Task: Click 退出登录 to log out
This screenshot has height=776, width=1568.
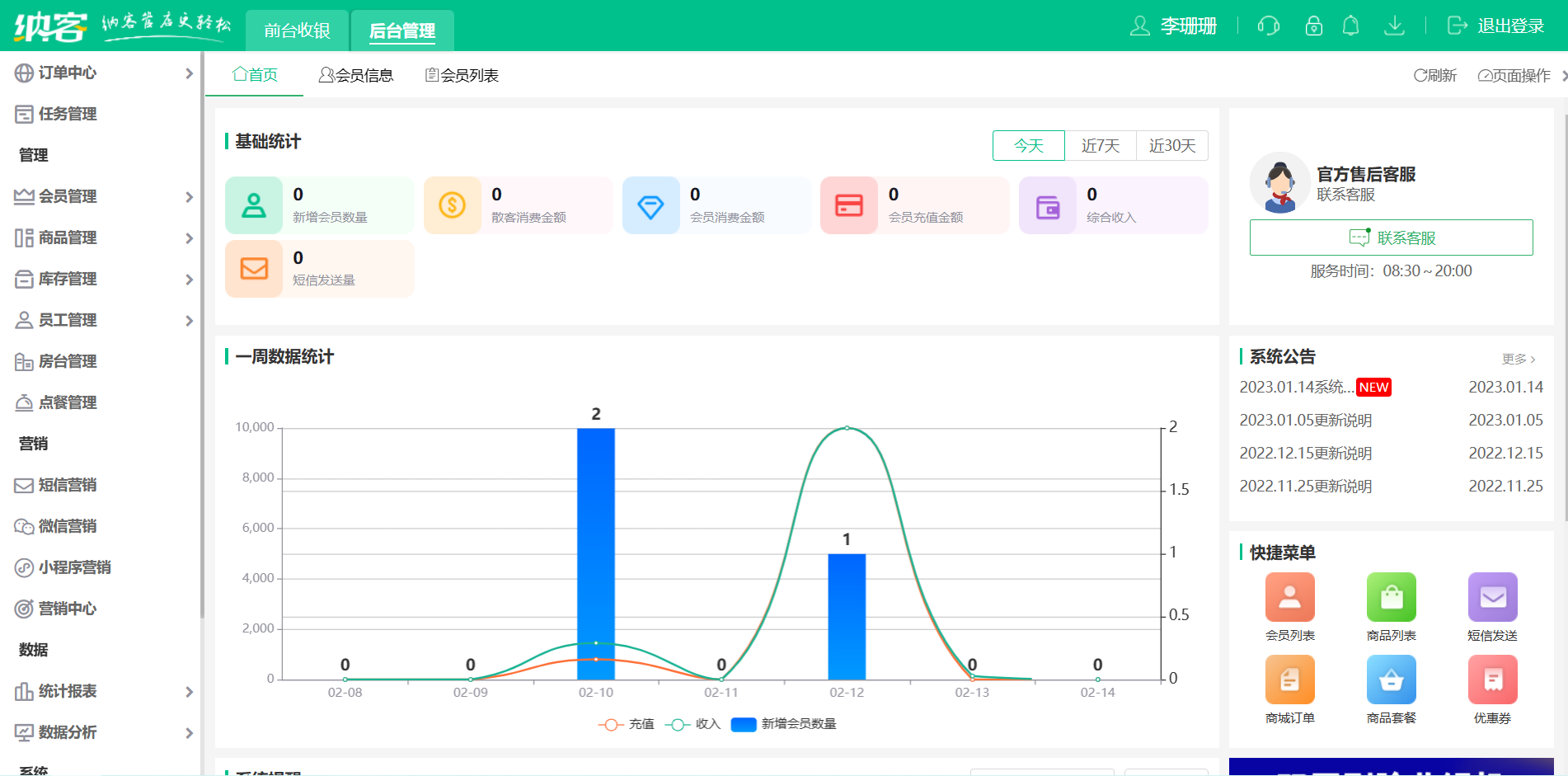Action: point(1495,26)
